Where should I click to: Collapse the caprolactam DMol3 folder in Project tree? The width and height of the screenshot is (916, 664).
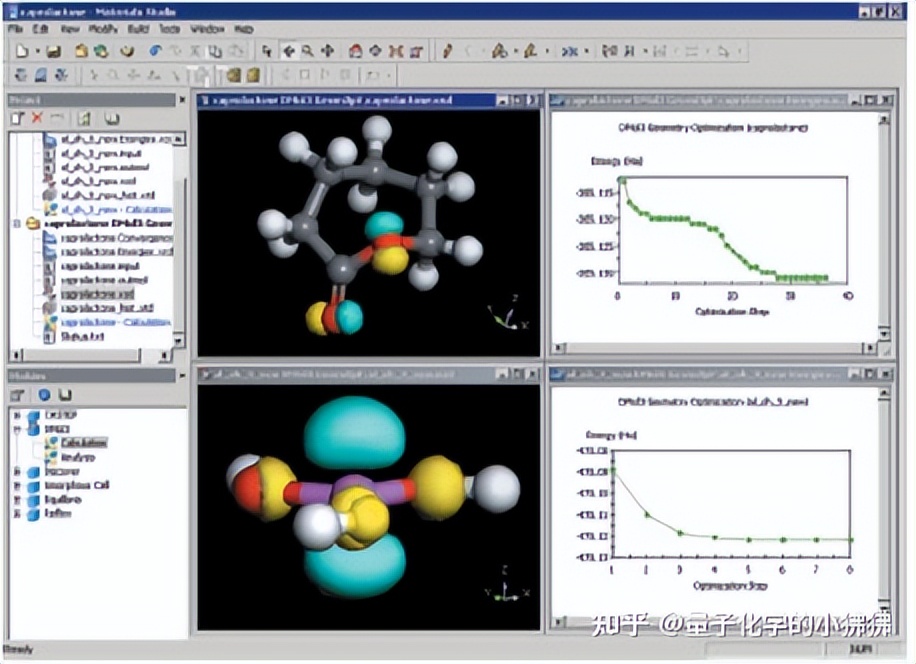coord(17,224)
